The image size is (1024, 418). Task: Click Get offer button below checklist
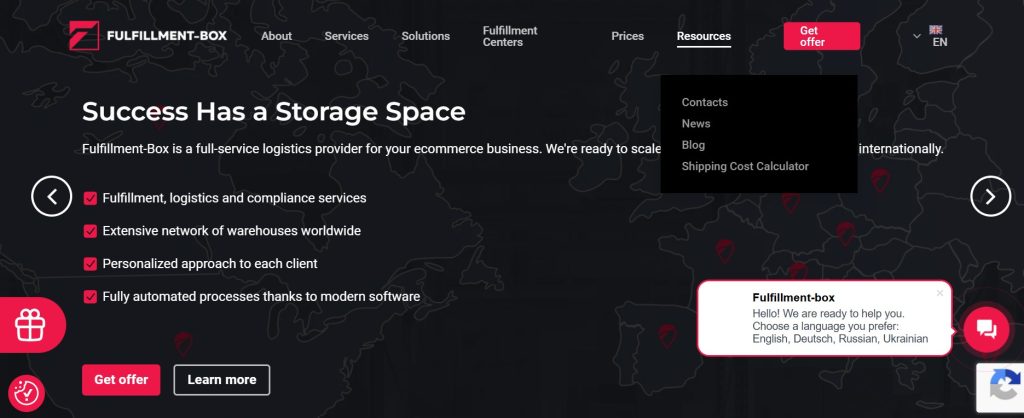(x=121, y=379)
